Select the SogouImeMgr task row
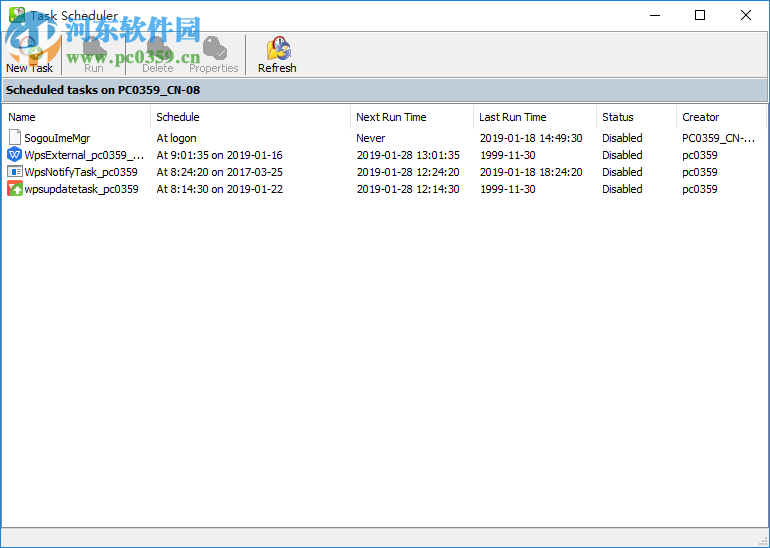 coord(385,138)
